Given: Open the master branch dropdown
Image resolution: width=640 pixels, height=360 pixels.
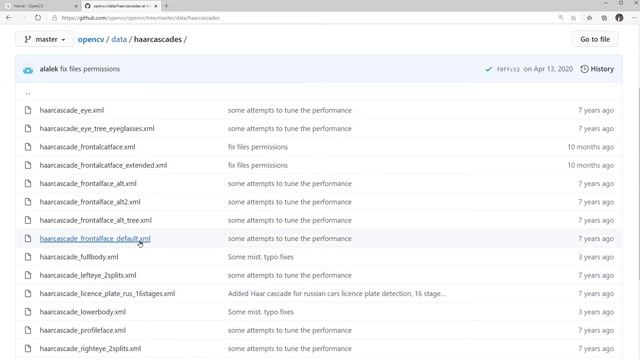Looking at the screenshot, I should pos(44,39).
